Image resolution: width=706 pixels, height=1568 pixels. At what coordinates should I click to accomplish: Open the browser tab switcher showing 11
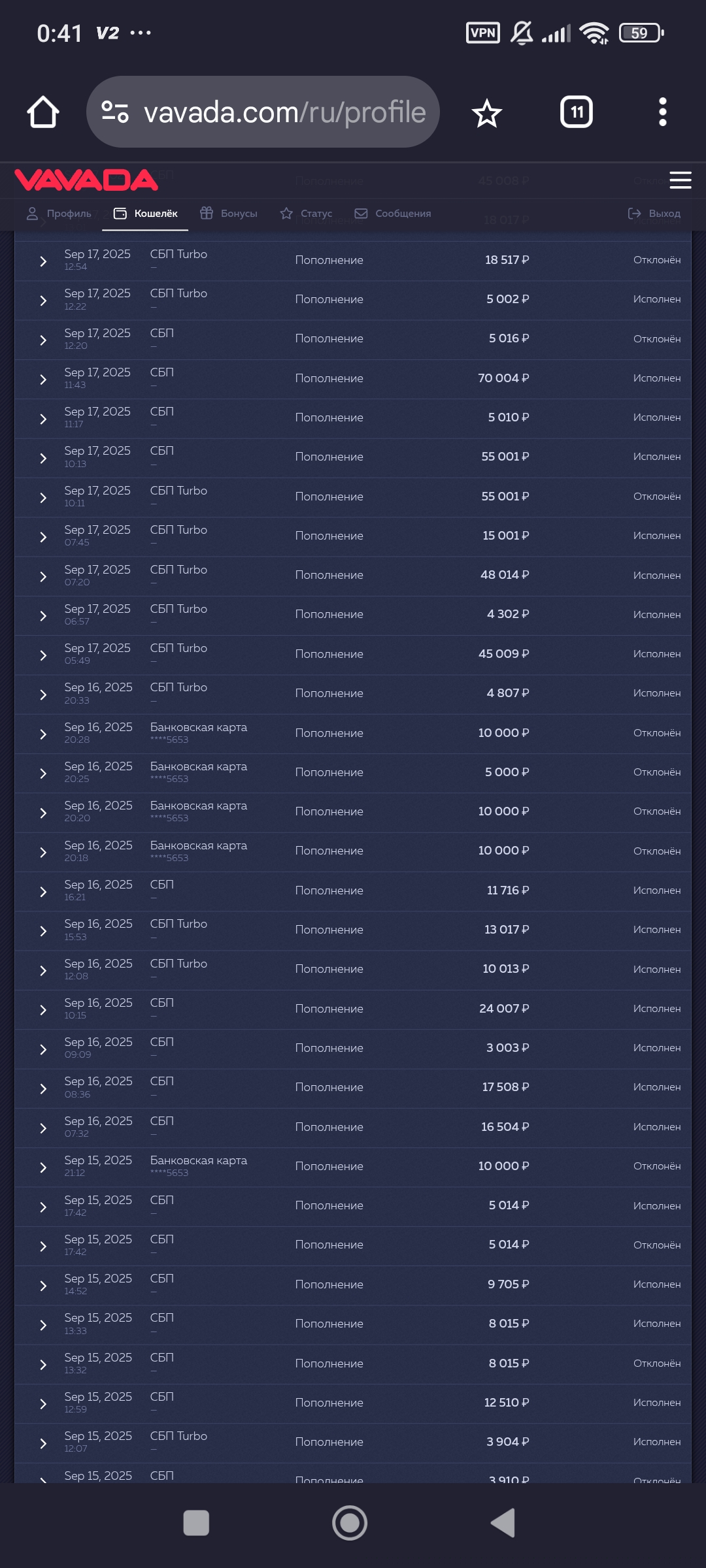point(577,112)
